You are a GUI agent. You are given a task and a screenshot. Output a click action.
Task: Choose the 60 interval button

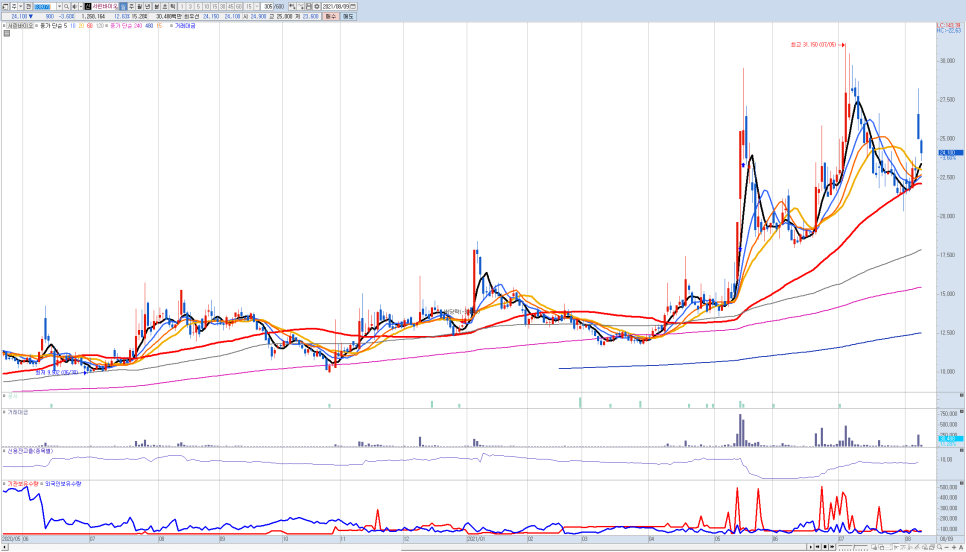pos(238,6)
